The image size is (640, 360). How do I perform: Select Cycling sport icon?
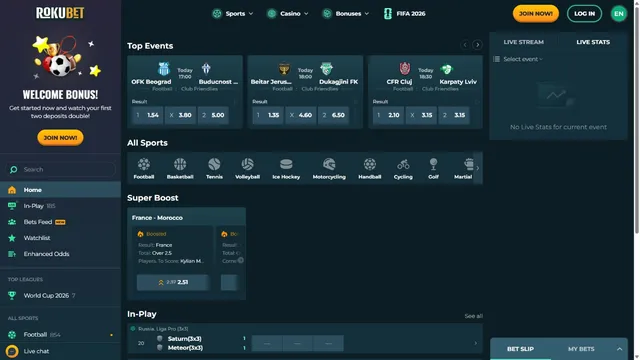pyautogui.click(x=403, y=168)
